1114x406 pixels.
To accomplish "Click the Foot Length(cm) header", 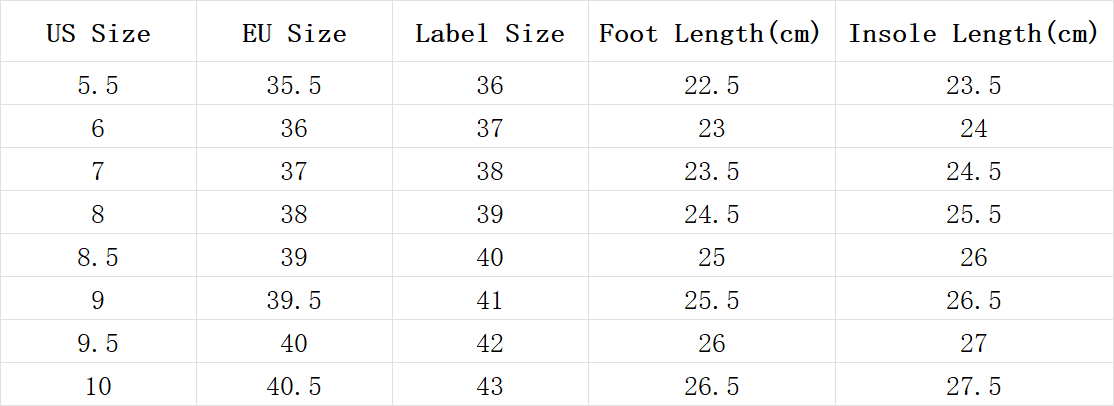I will 711,31.
